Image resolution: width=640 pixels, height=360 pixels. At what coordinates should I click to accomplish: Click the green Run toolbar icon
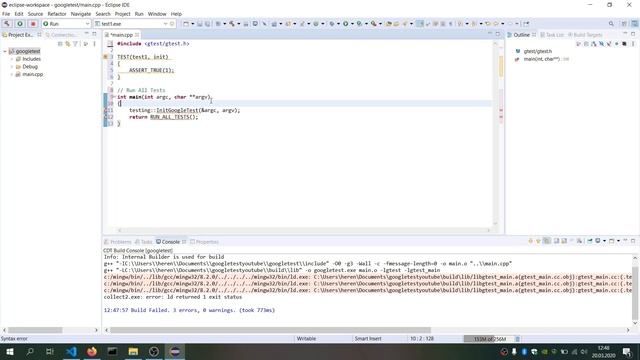(x=346, y=24)
